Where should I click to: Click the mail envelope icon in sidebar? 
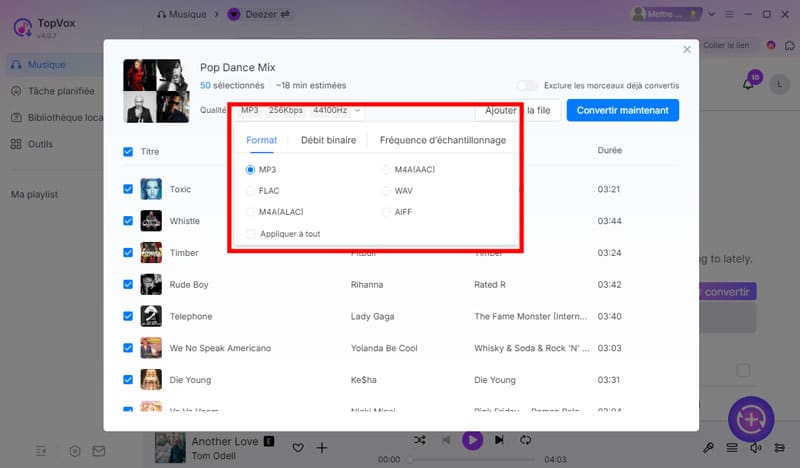tap(99, 451)
